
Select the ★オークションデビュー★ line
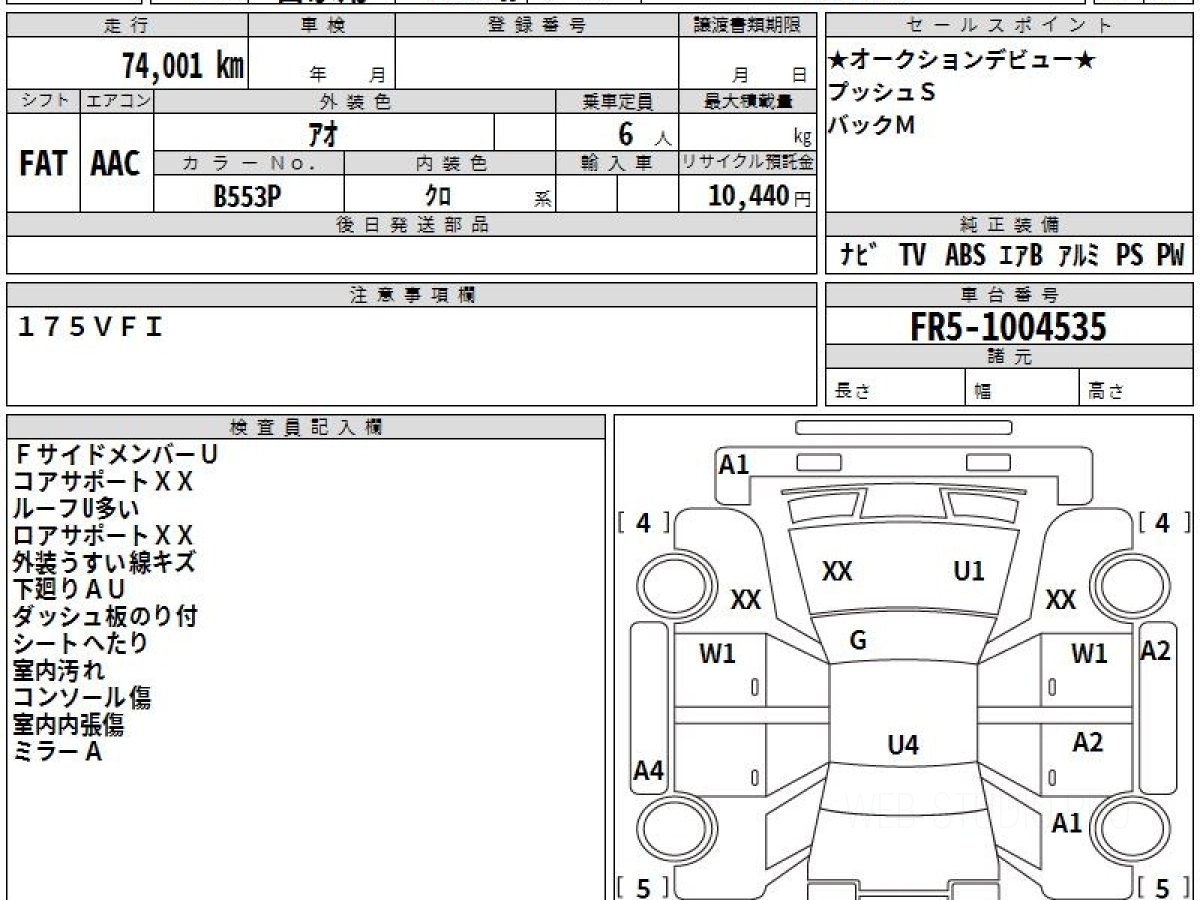[962, 61]
